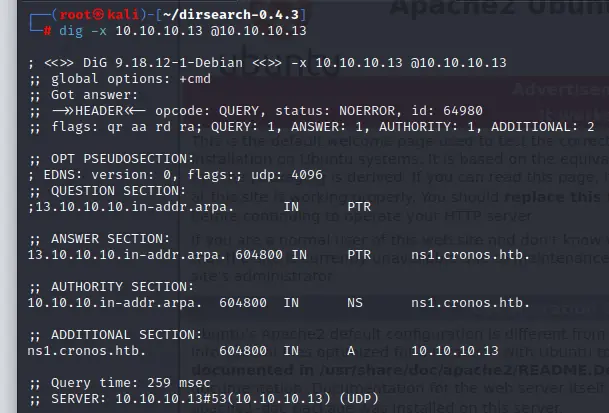Click the A record address 10.10.10.13
The image size is (609, 413).
click(455, 351)
